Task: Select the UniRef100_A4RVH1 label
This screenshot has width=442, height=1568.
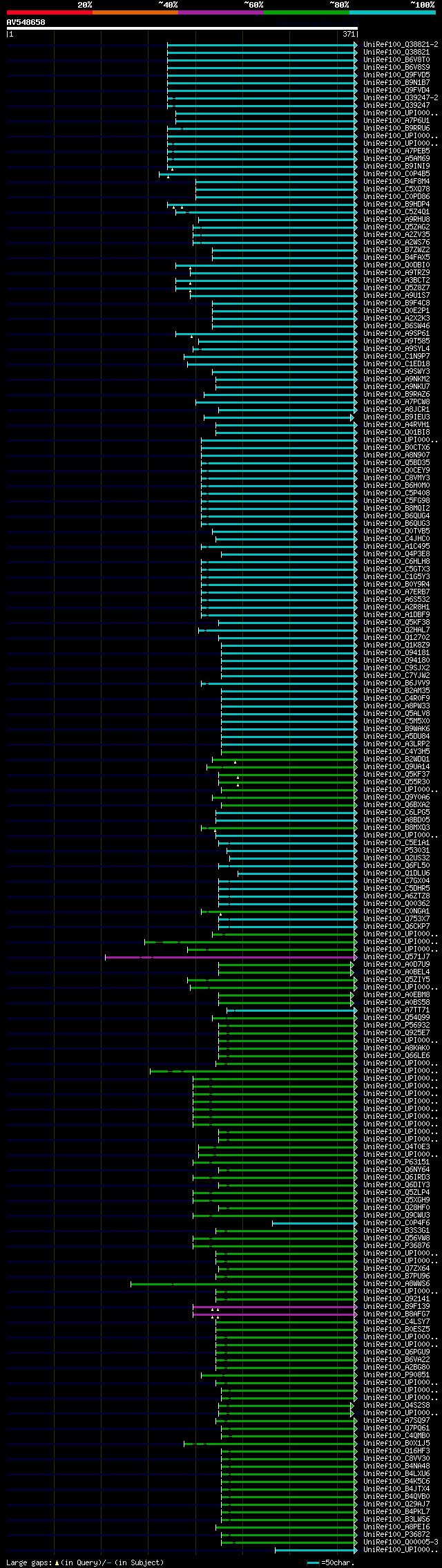Action: tap(396, 424)
